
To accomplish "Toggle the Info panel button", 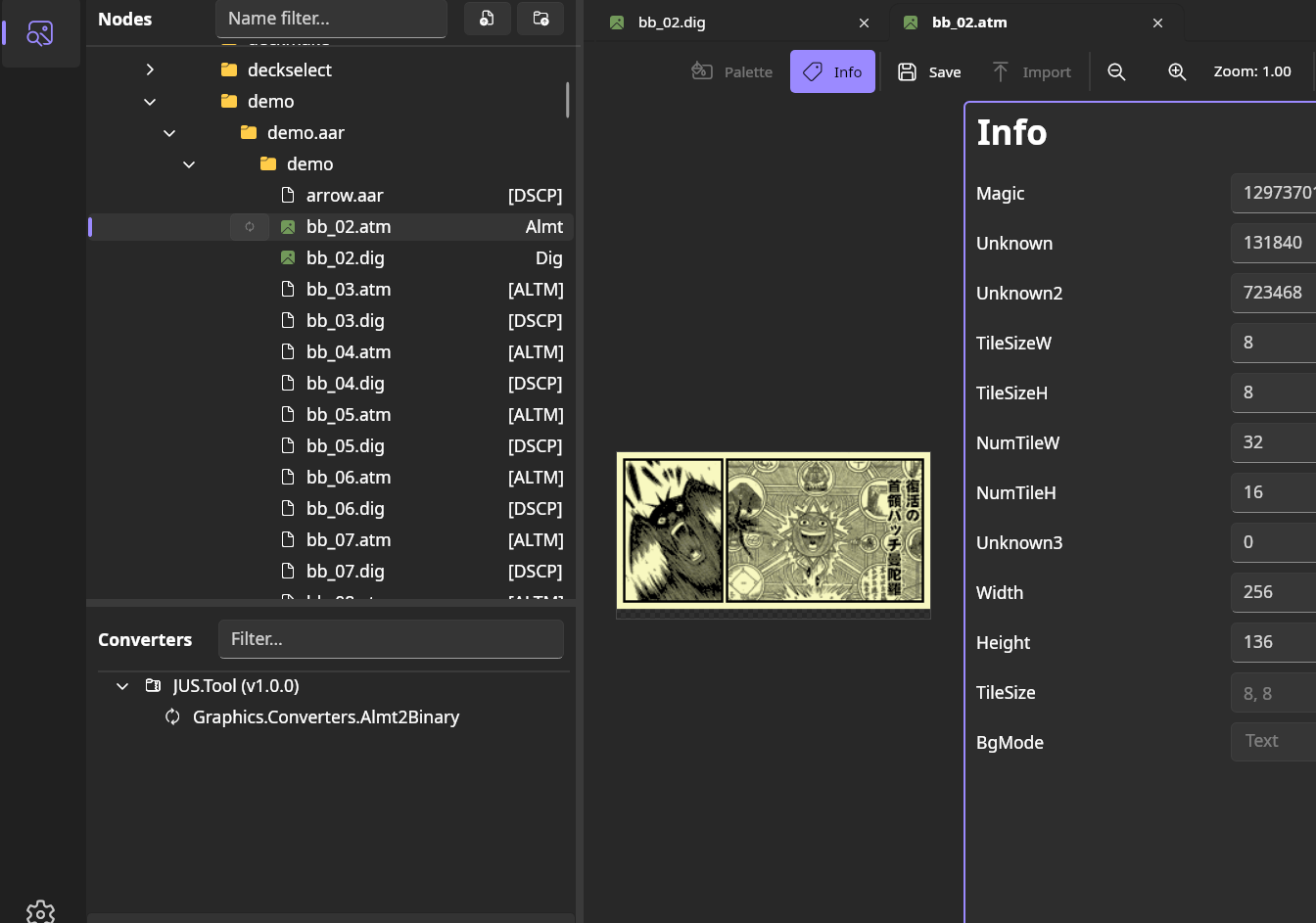I will click(x=832, y=72).
